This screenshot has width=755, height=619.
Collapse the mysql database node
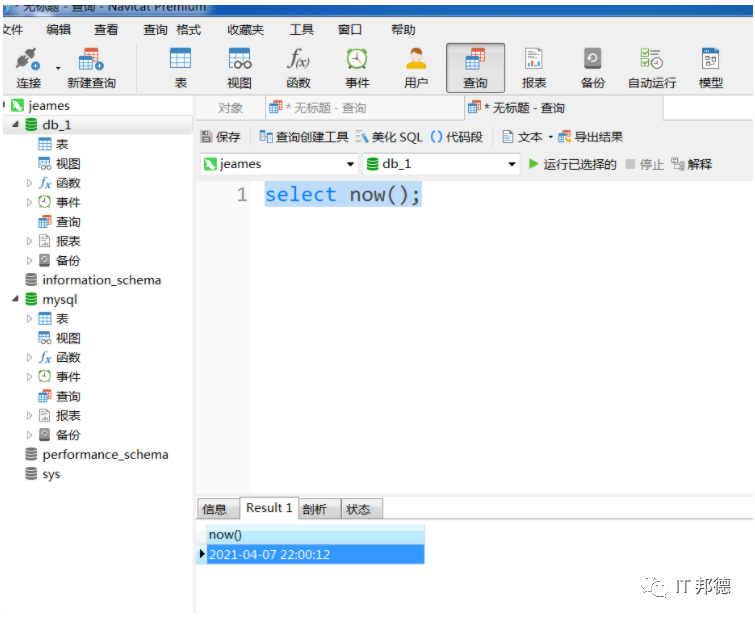(15, 299)
